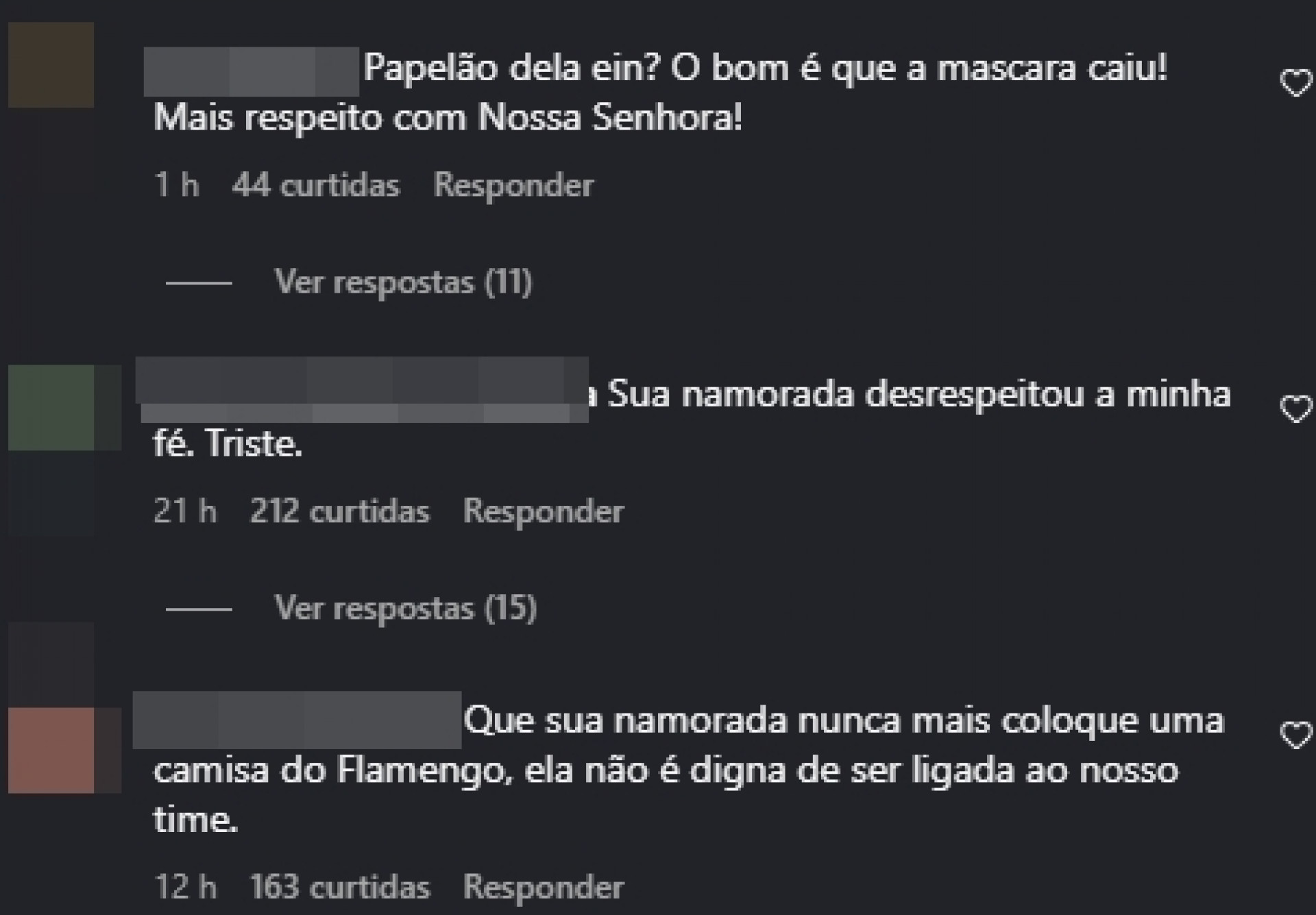1316x915 pixels.
Task: Reply to the "Mais respeito com Nossa Senhora" comment
Action: tap(513, 185)
